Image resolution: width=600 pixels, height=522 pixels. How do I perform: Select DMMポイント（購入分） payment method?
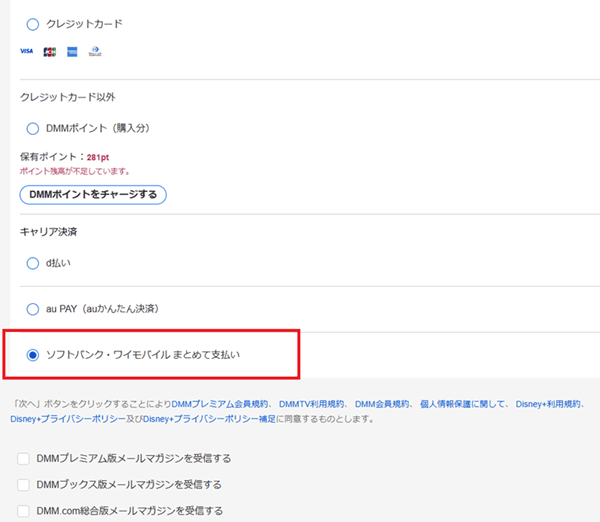pos(33,128)
